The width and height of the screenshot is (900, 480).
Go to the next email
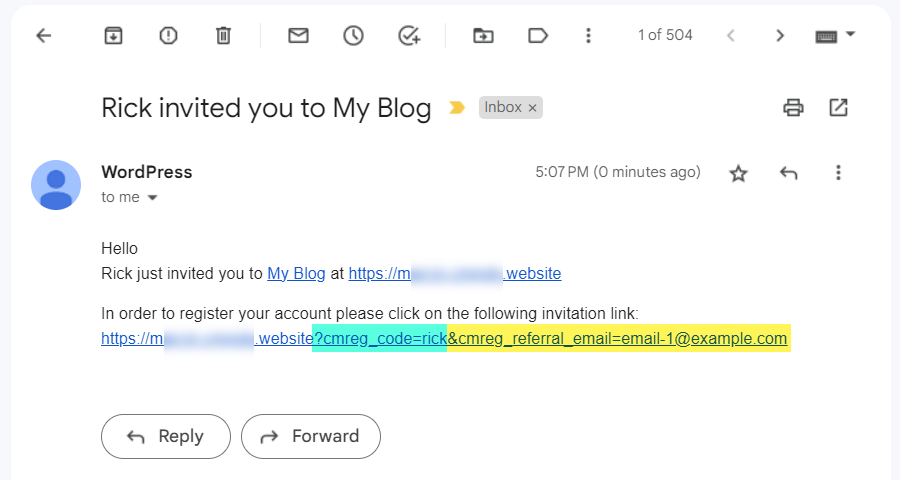point(779,36)
